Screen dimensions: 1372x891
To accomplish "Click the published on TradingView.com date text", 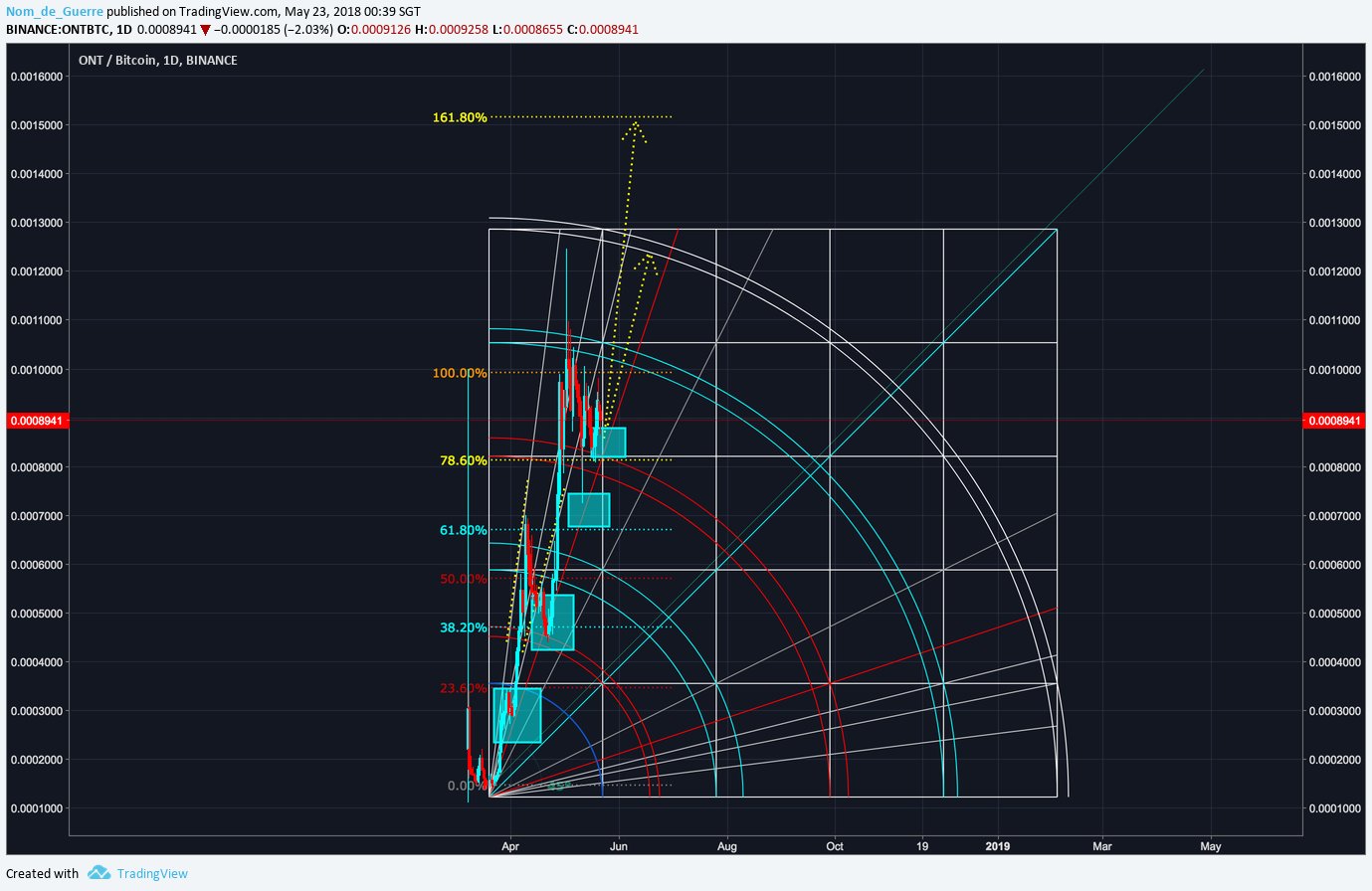I will [x=264, y=12].
